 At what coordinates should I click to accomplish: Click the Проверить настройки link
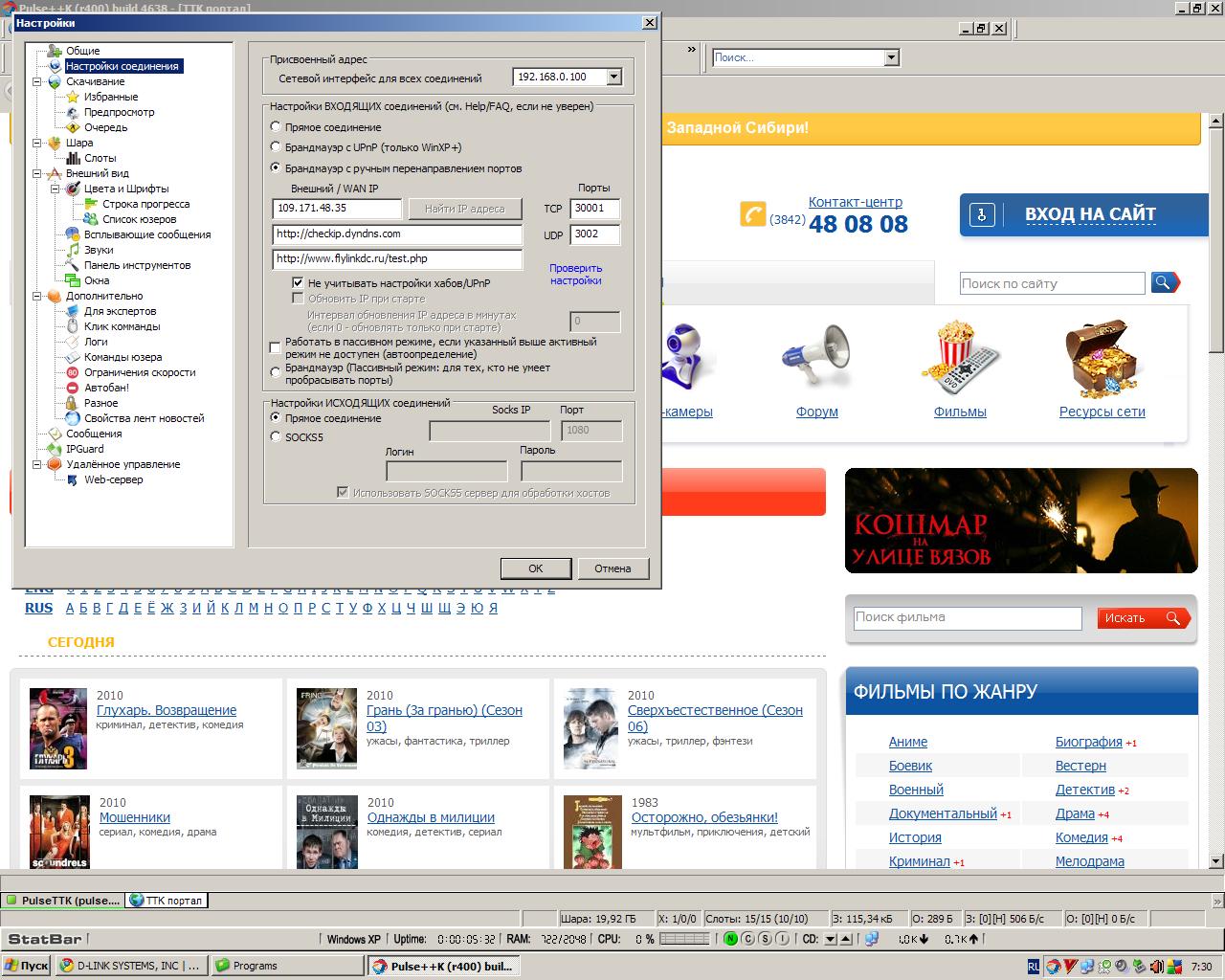576,275
